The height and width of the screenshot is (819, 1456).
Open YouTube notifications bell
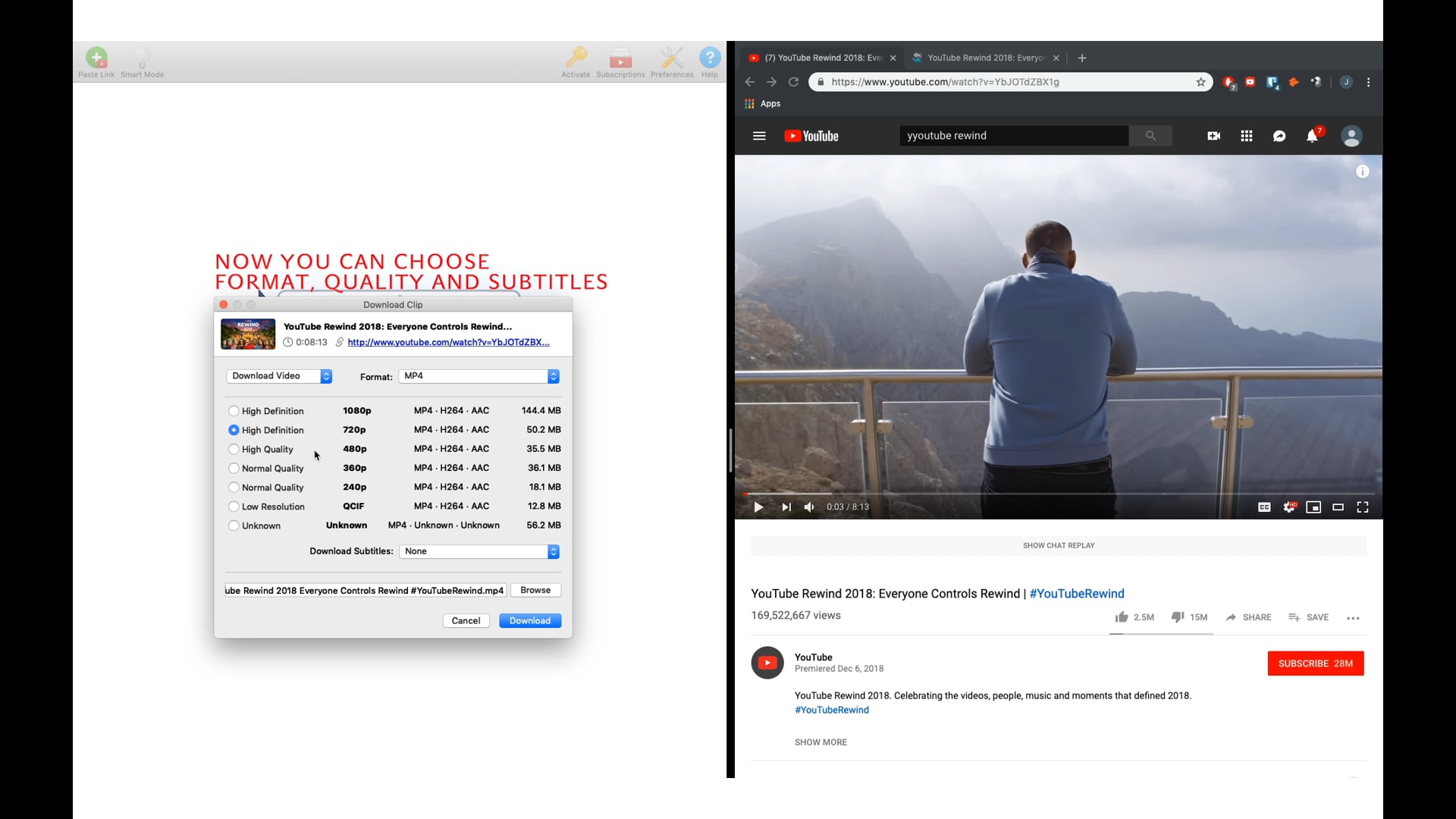(x=1312, y=136)
